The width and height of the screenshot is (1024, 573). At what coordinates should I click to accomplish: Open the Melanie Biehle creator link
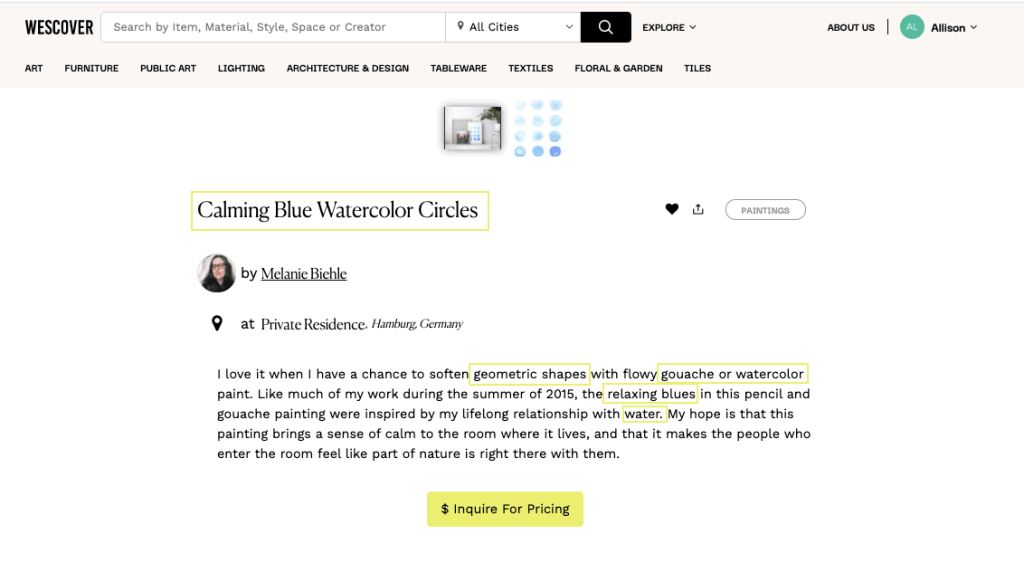pyautogui.click(x=304, y=274)
